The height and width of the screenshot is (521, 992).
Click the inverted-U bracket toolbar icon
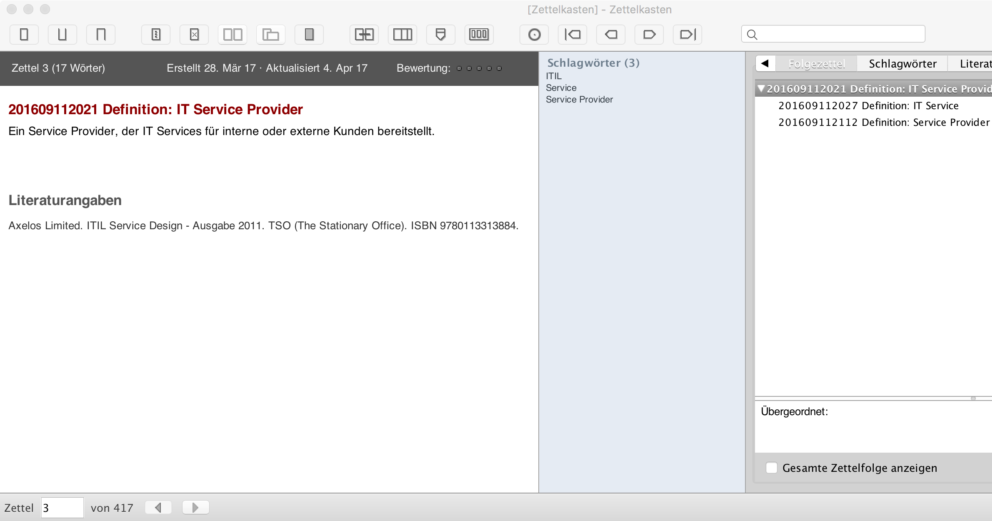coord(101,34)
